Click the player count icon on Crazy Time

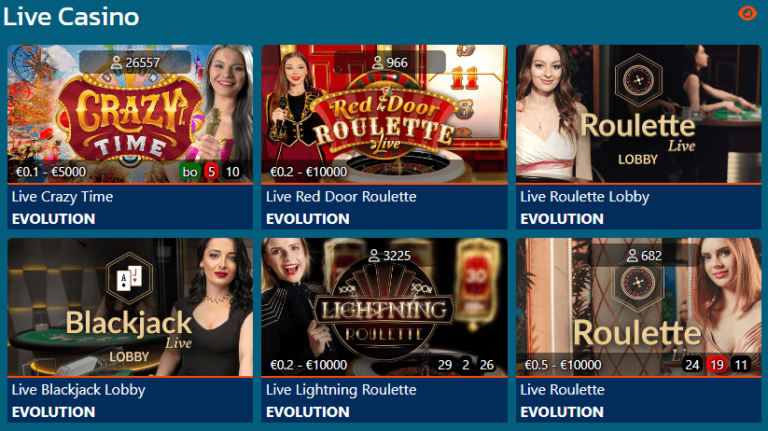point(116,63)
